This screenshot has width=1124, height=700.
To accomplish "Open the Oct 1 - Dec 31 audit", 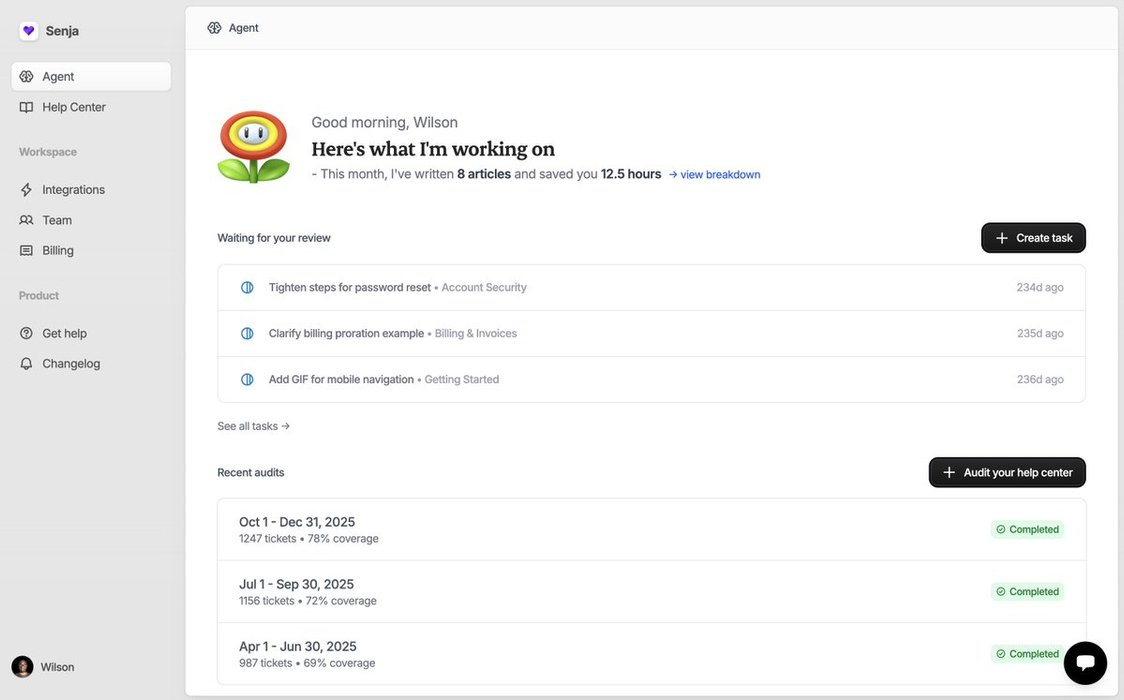I will (x=297, y=522).
